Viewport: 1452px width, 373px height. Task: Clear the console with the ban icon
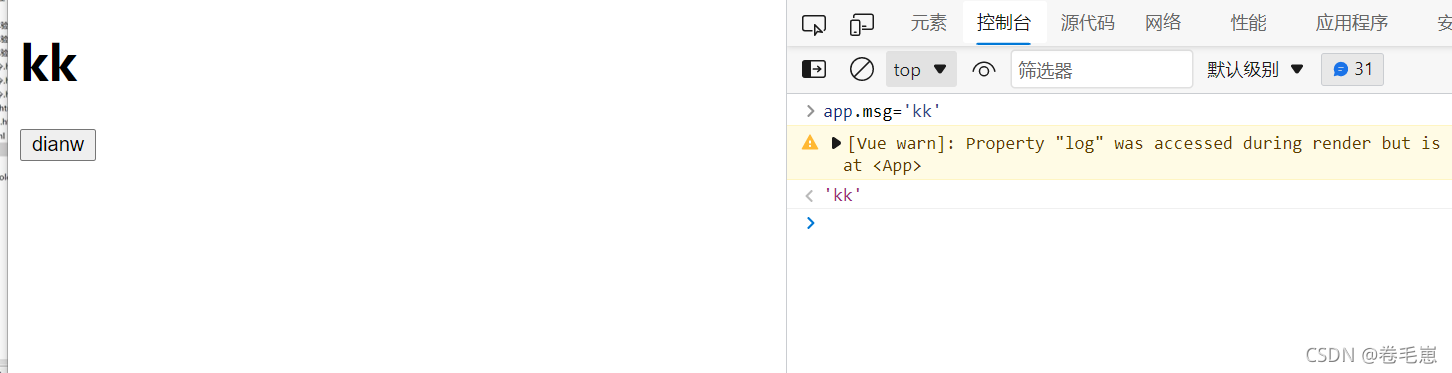click(x=861, y=69)
